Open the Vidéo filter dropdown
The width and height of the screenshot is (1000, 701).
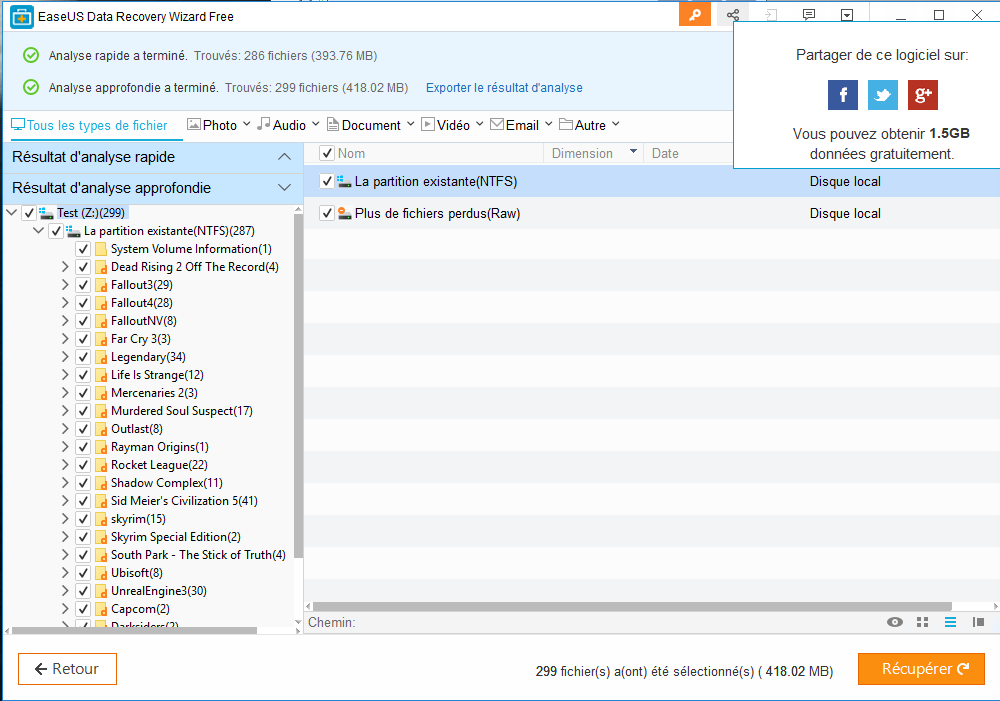click(479, 124)
